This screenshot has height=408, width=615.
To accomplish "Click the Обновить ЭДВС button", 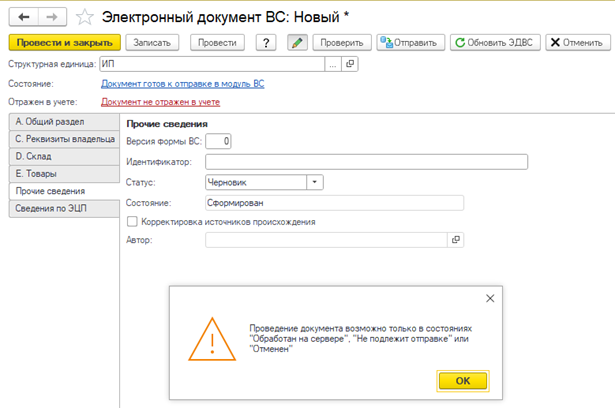I will (x=495, y=43).
